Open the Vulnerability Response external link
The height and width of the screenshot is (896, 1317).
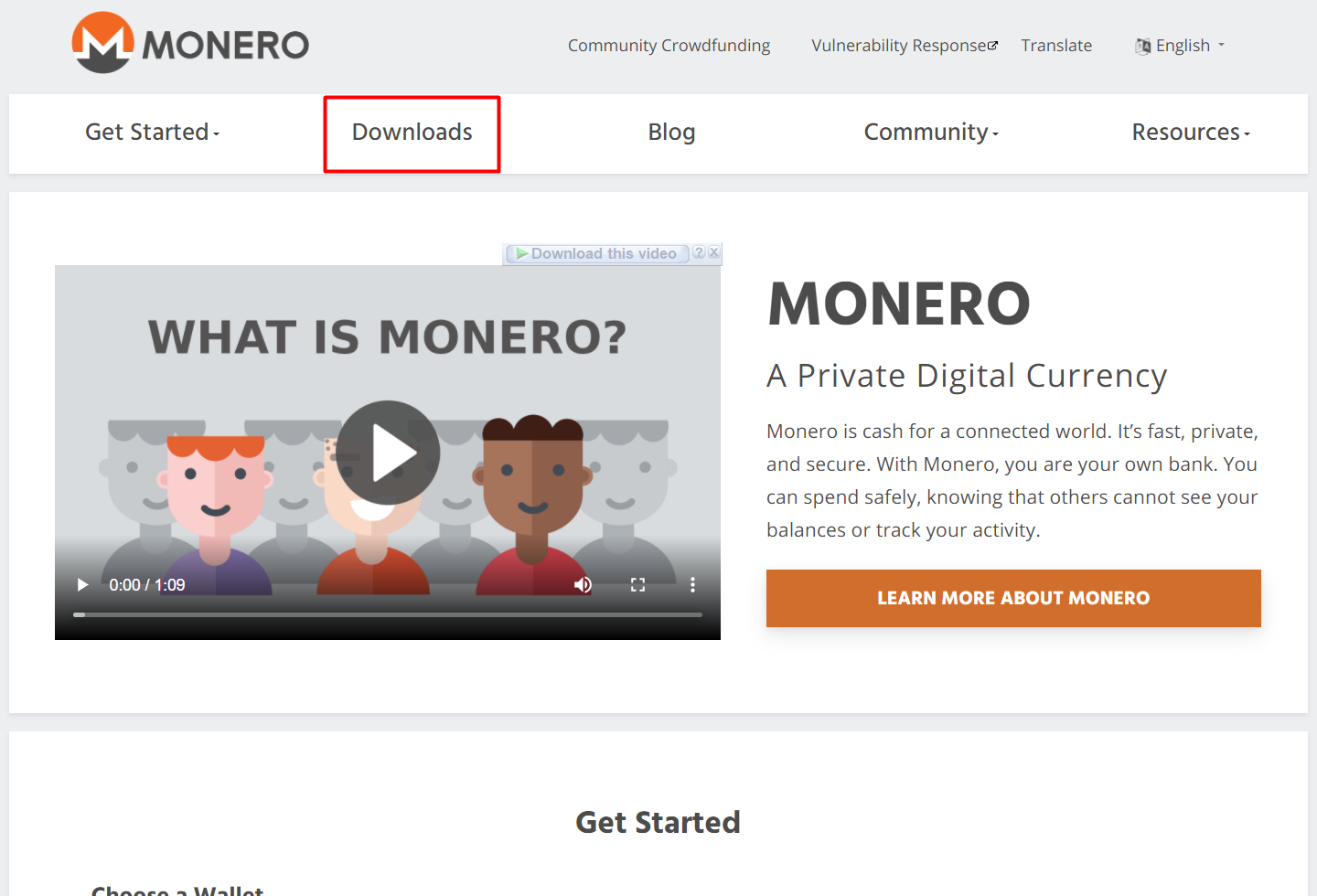point(905,46)
